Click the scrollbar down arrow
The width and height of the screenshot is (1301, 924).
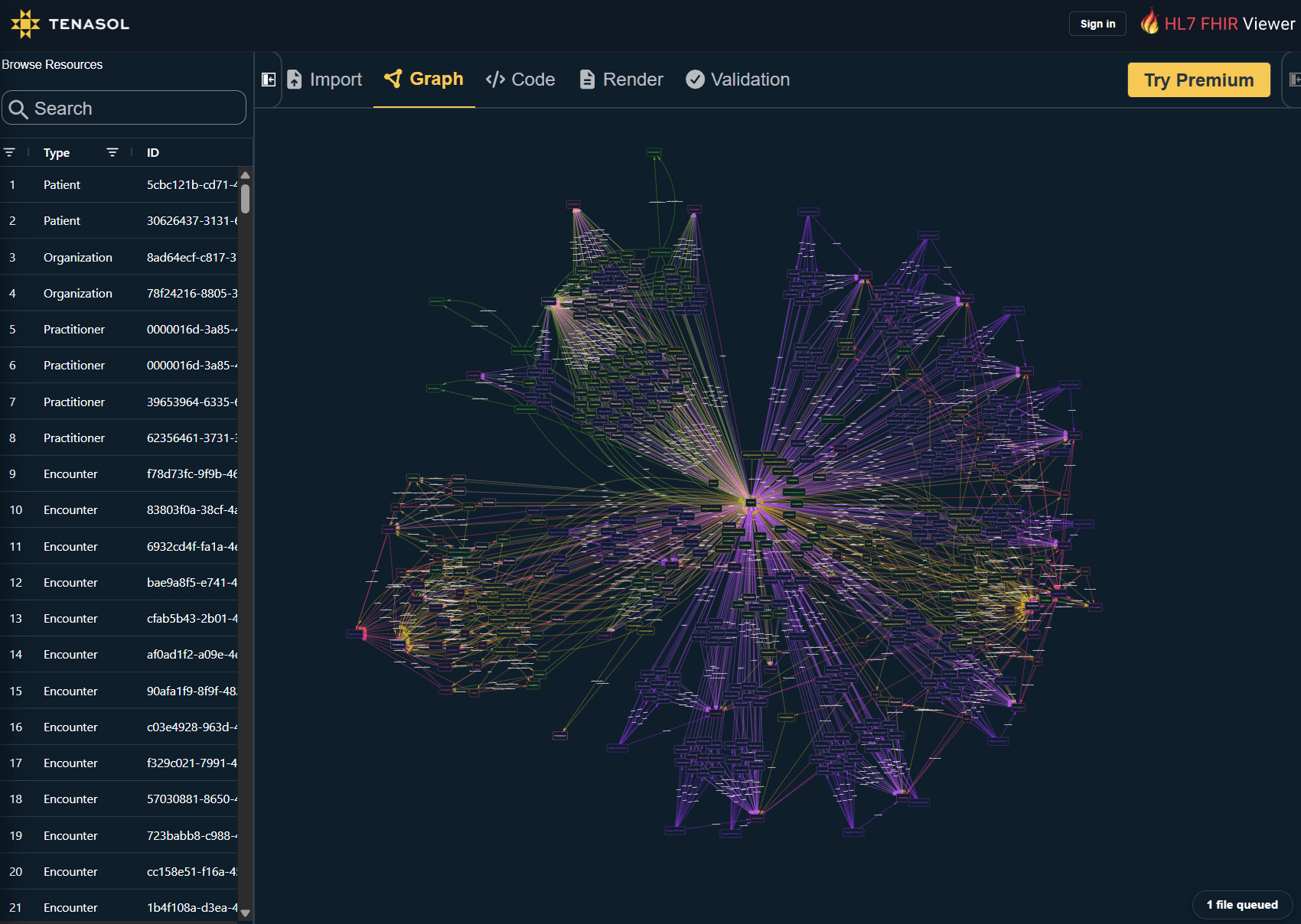[x=245, y=913]
